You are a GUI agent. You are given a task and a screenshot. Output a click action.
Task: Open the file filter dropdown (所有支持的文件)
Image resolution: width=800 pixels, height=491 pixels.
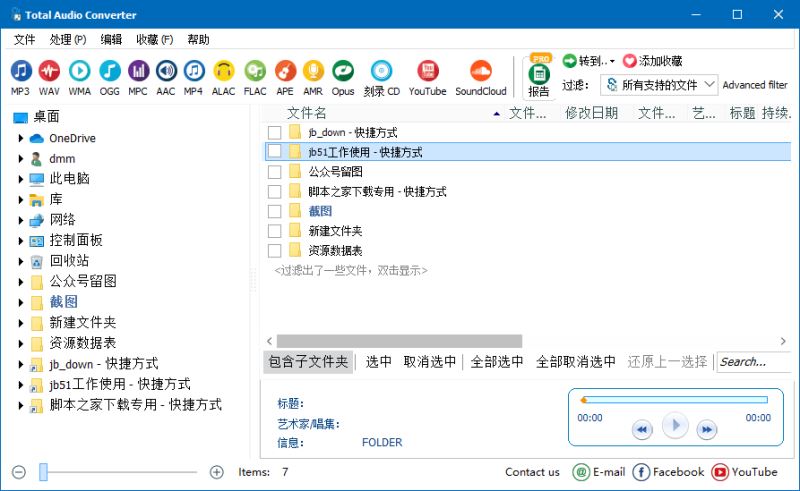(659, 85)
